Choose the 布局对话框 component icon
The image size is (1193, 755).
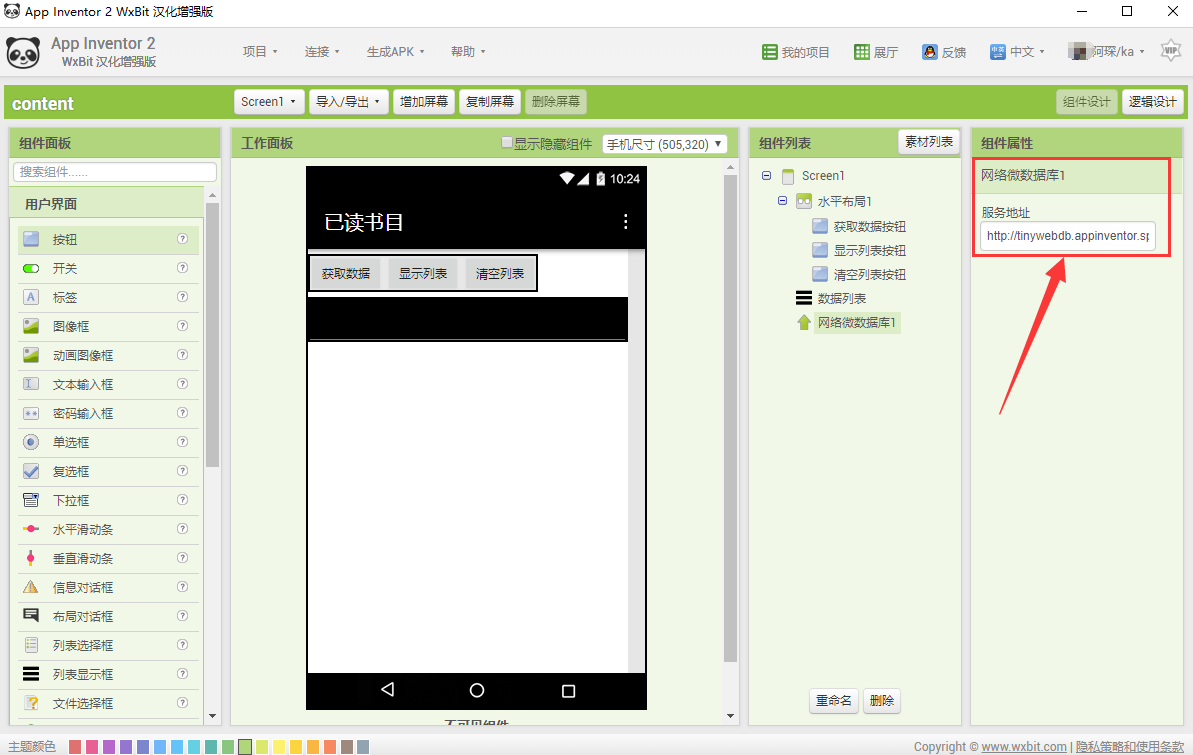coord(30,616)
